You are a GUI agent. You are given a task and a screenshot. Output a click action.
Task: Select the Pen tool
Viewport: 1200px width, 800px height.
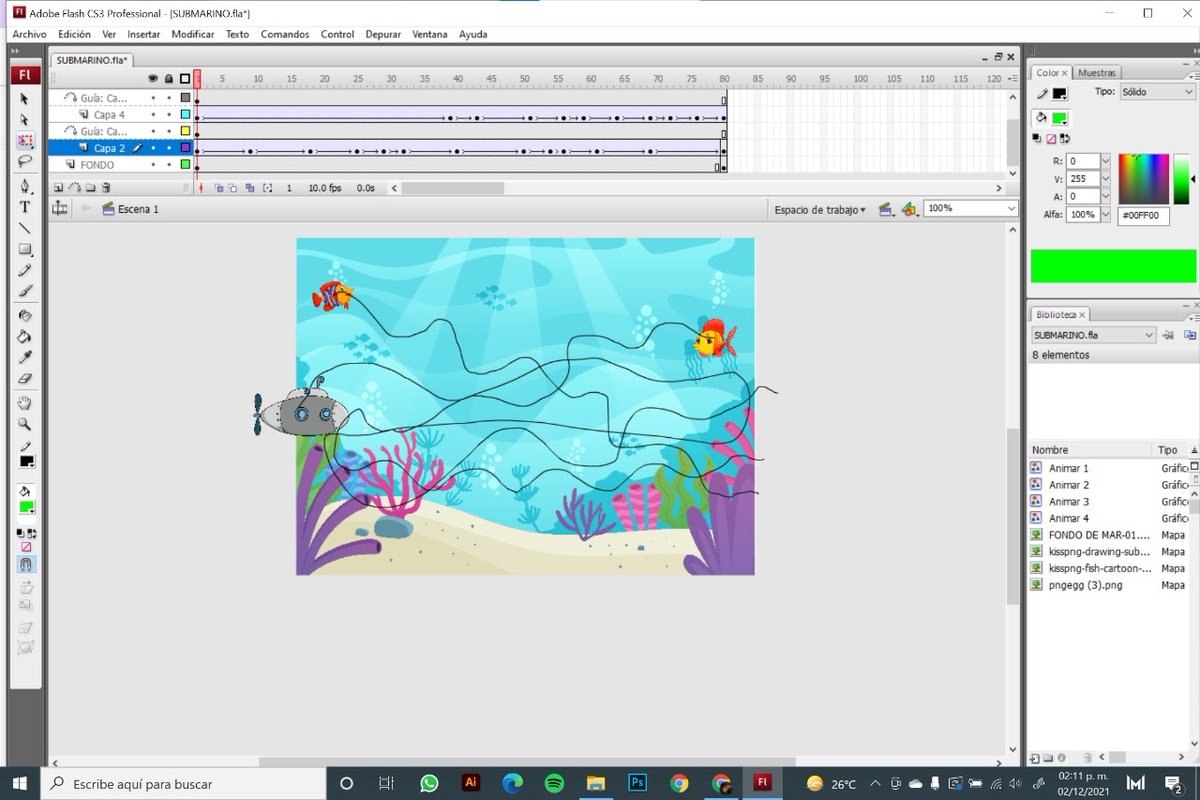25,187
